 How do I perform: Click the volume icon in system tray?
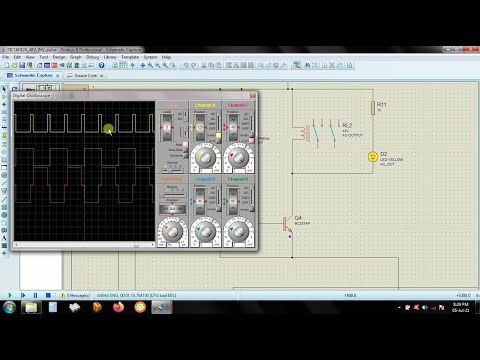click(425, 307)
